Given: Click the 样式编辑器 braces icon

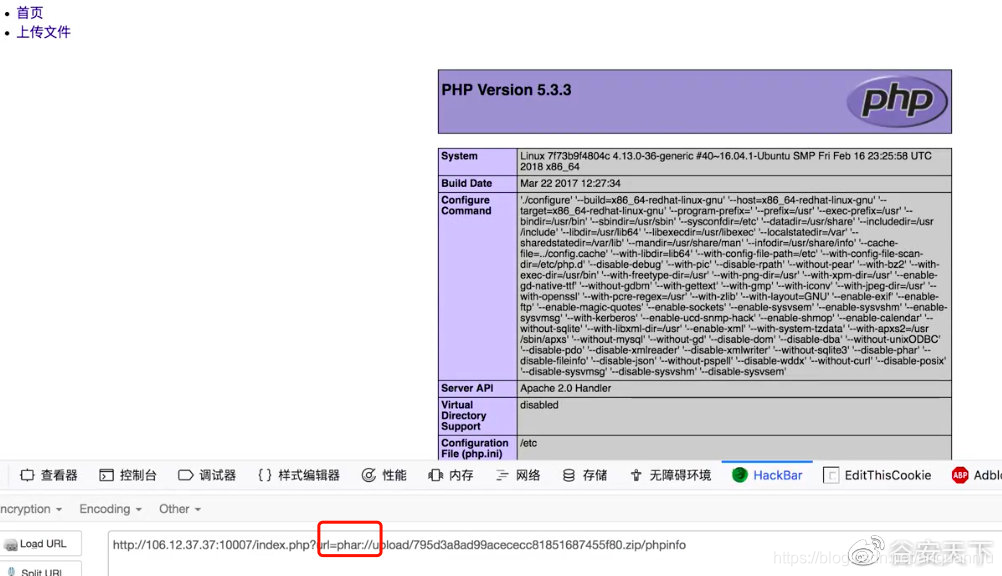Looking at the screenshot, I should [x=265, y=475].
